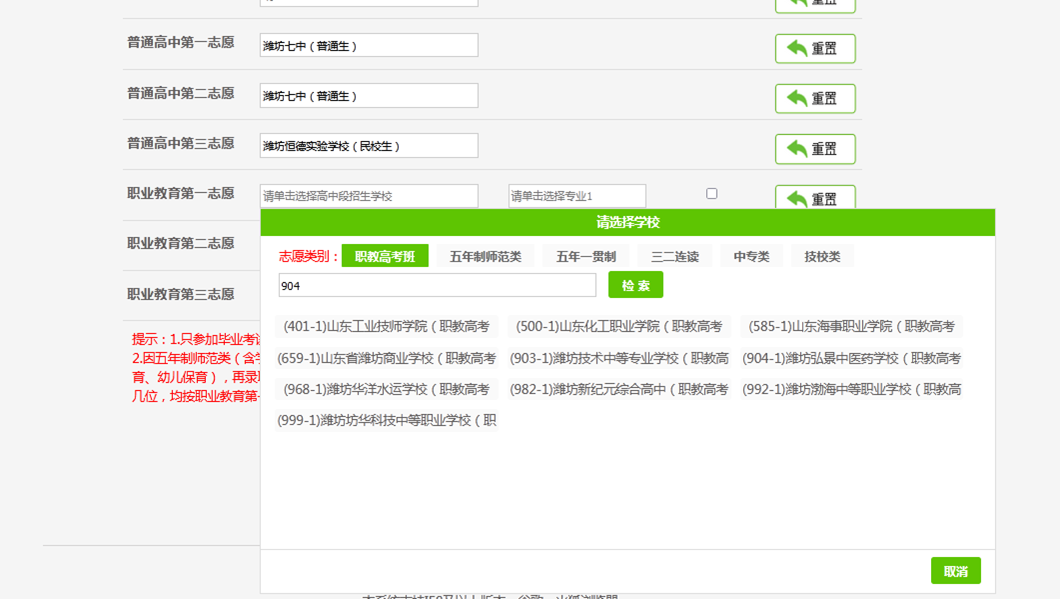This screenshot has width=1060, height=599.
Task: Click 取消 to close the school picker
Action: 956,571
